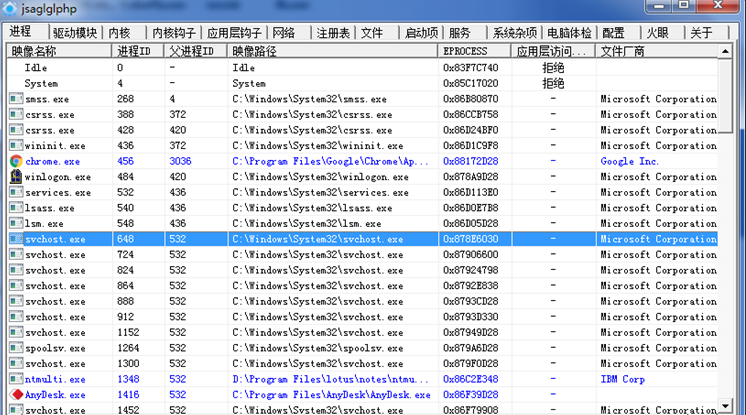Viewport: 746px width, 415px height.
Task: Click icon of csrss.exe with PID 388
Action: [x=16, y=115]
